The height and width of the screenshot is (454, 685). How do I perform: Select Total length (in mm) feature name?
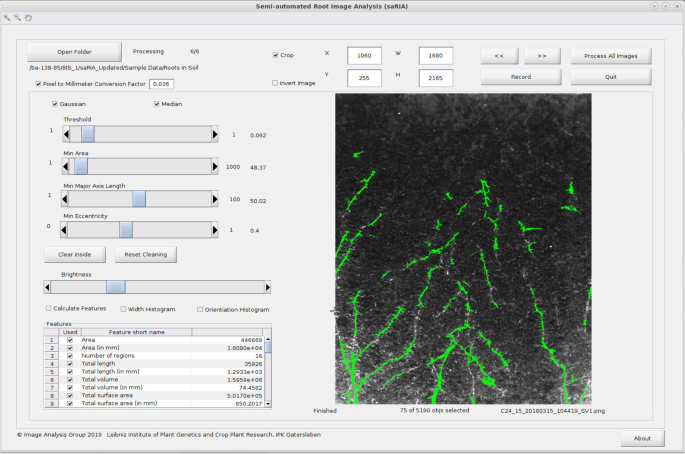111,371
